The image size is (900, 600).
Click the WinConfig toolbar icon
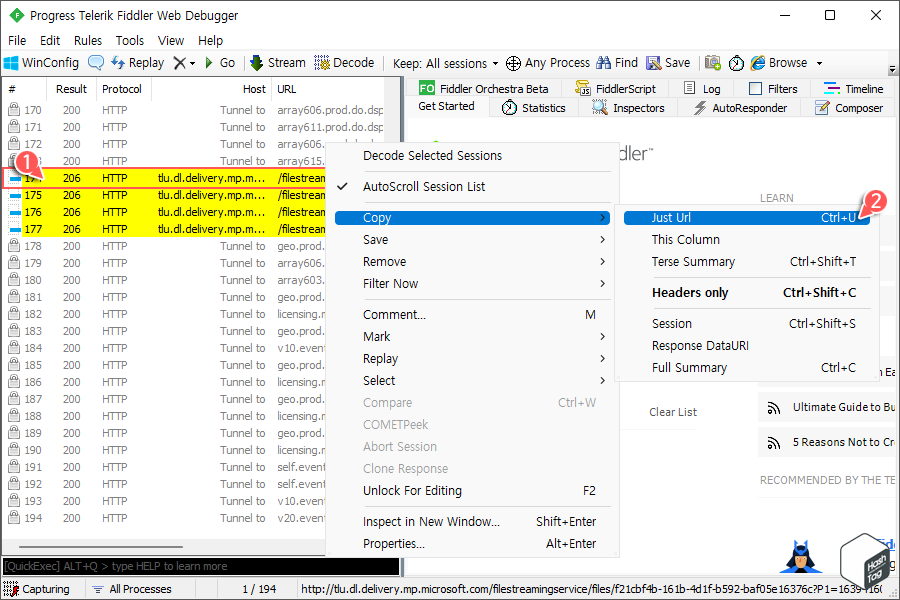click(x=11, y=63)
